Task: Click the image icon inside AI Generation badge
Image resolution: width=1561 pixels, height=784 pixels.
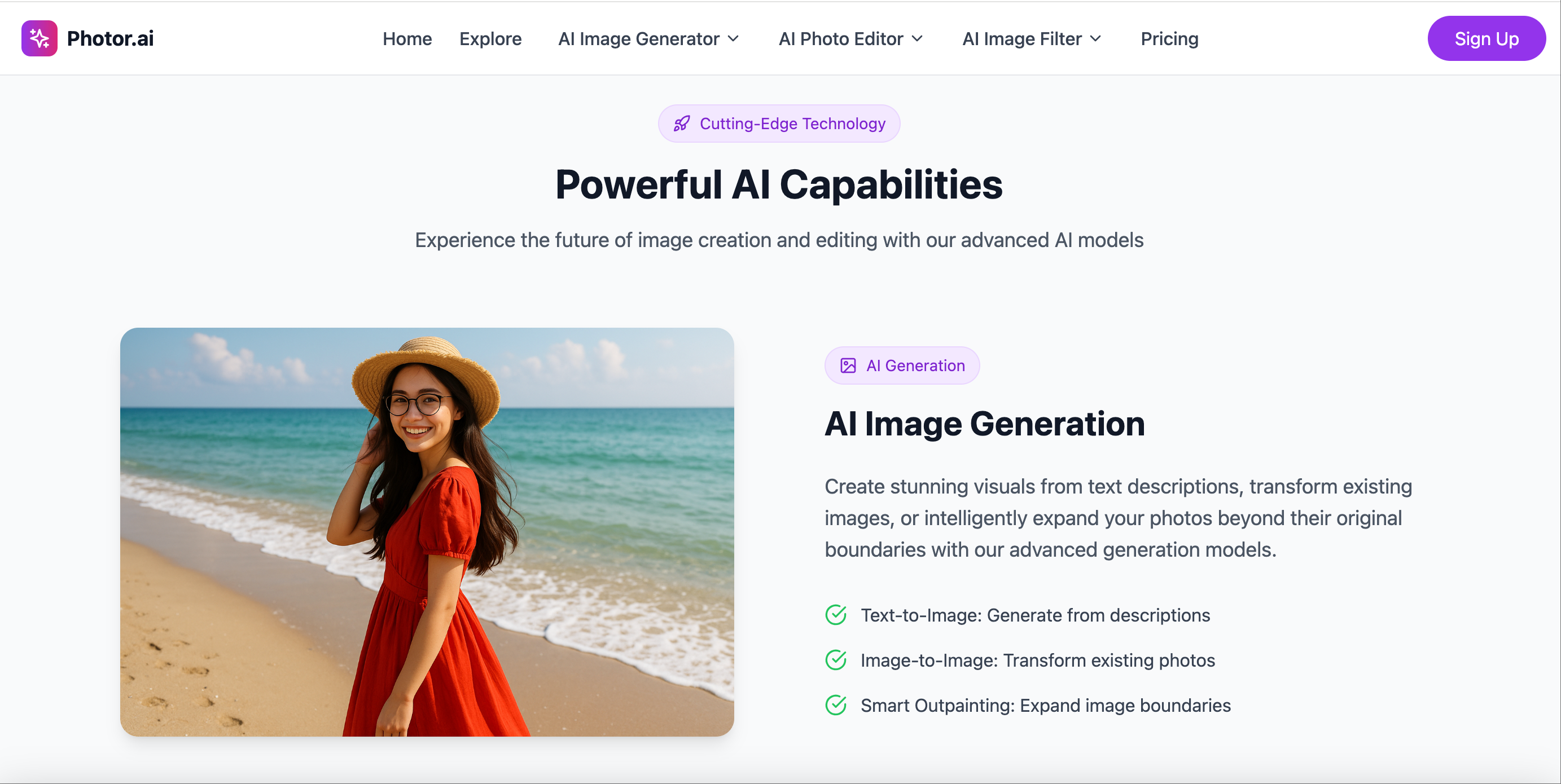Action: point(848,365)
